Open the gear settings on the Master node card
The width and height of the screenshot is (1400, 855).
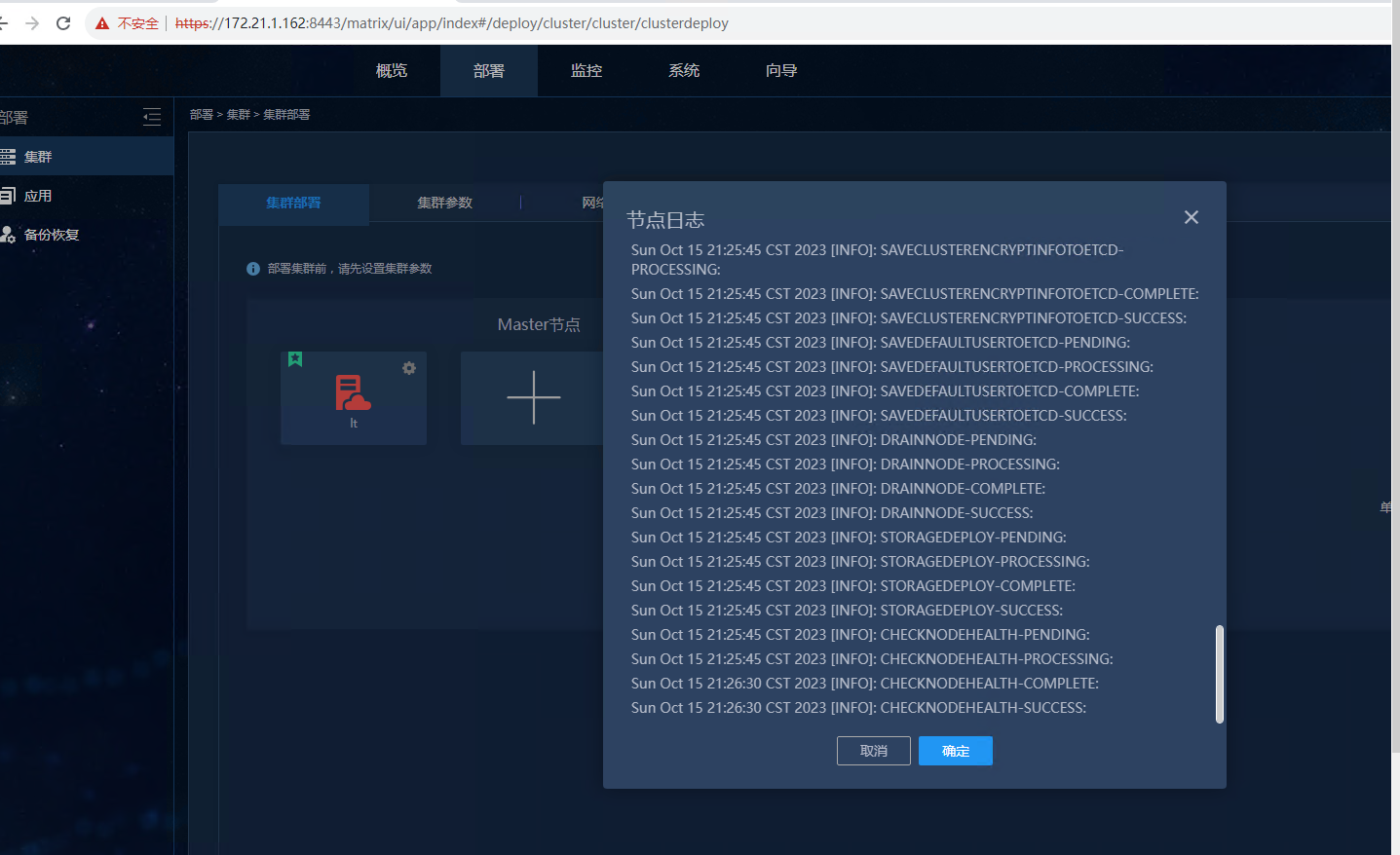tap(409, 368)
